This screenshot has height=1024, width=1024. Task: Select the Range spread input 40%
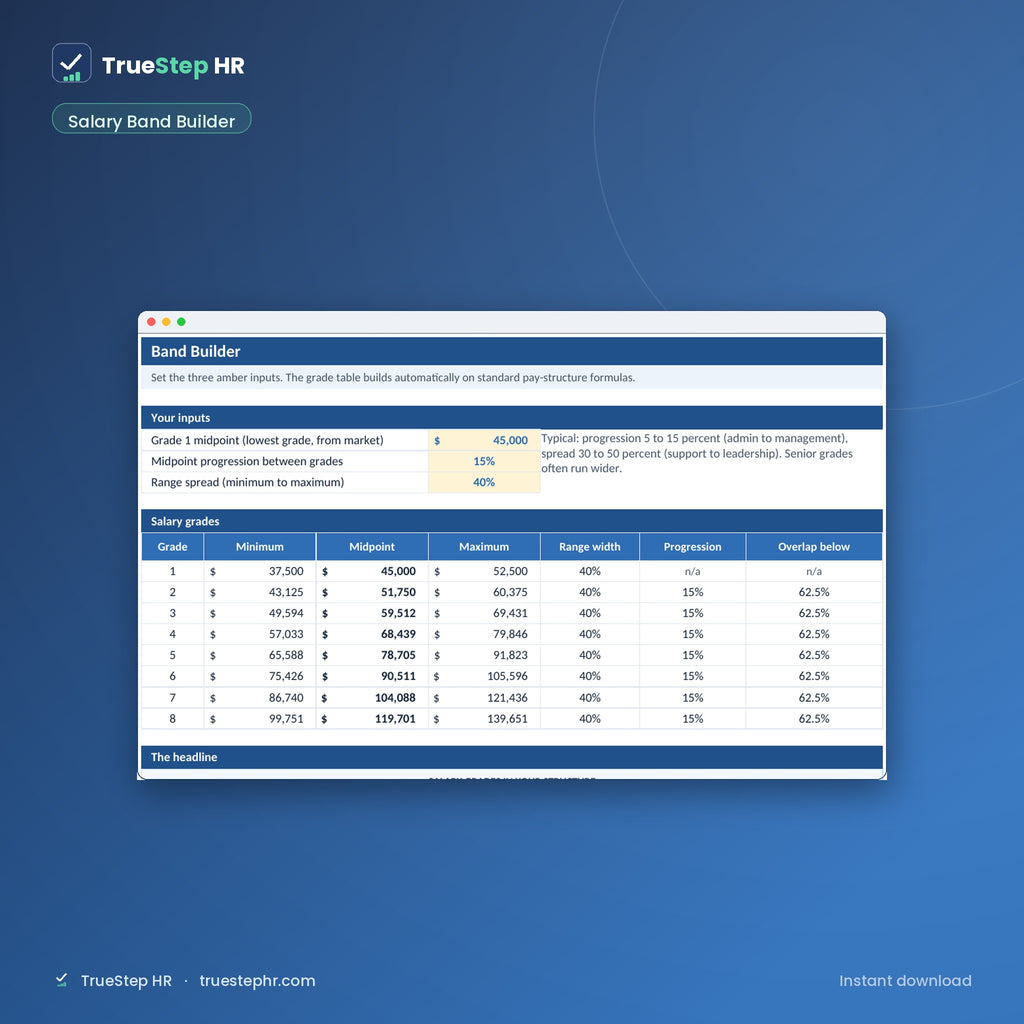pyautogui.click(x=484, y=482)
